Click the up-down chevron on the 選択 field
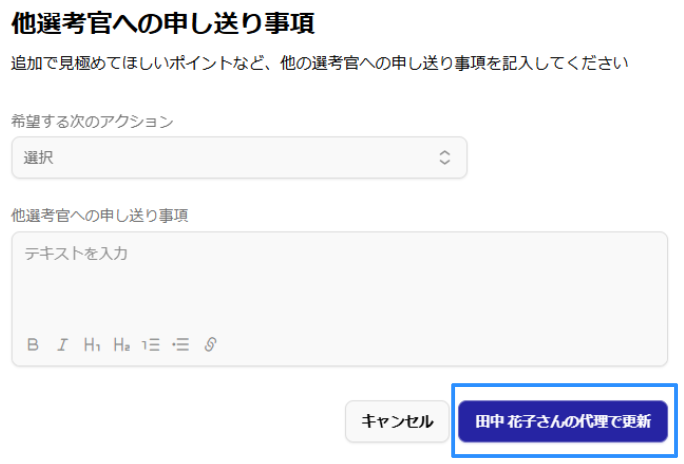 445,158
